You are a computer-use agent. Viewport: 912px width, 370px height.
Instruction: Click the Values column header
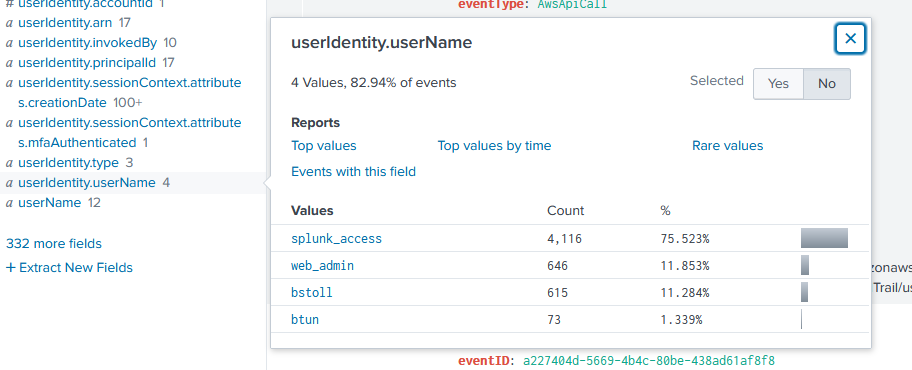[312, 211]
